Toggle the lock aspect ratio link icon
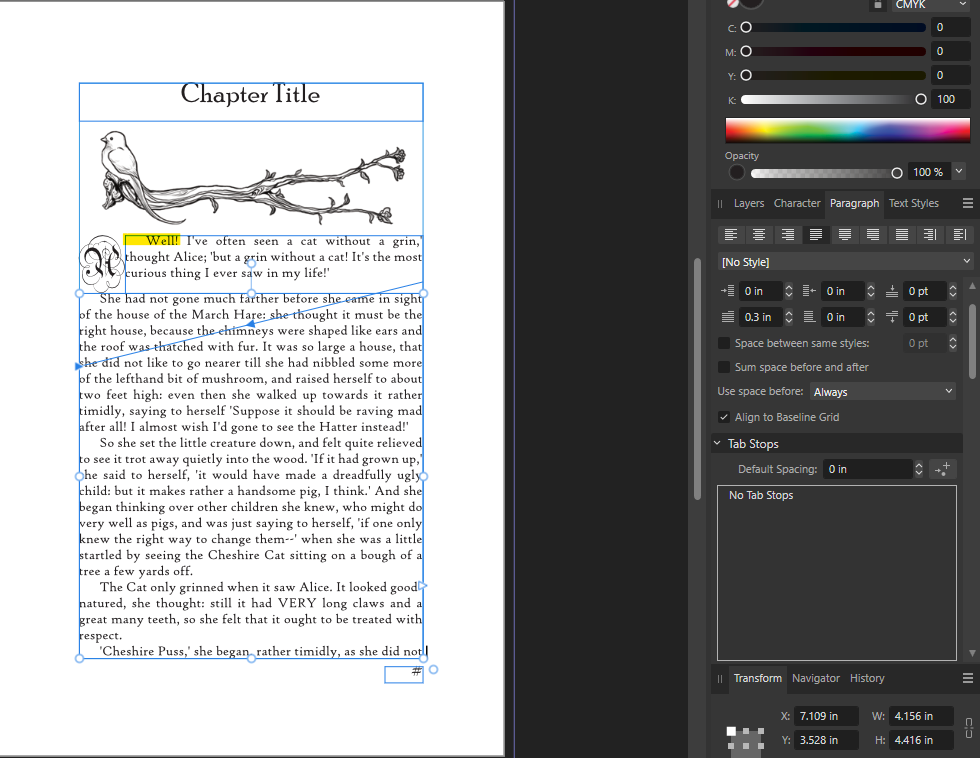 pos(967,728)
